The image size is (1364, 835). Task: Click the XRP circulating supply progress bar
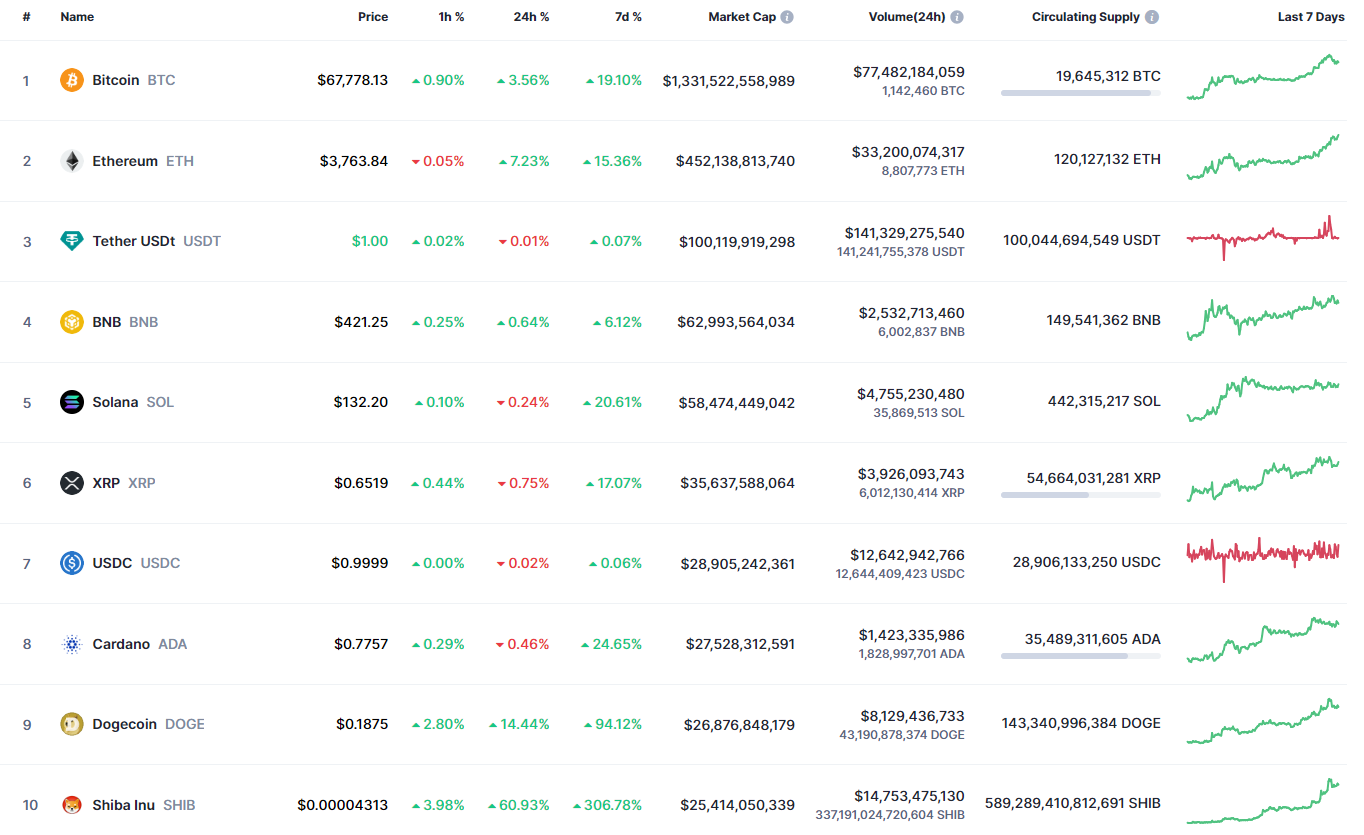[x=1080, y=495]
